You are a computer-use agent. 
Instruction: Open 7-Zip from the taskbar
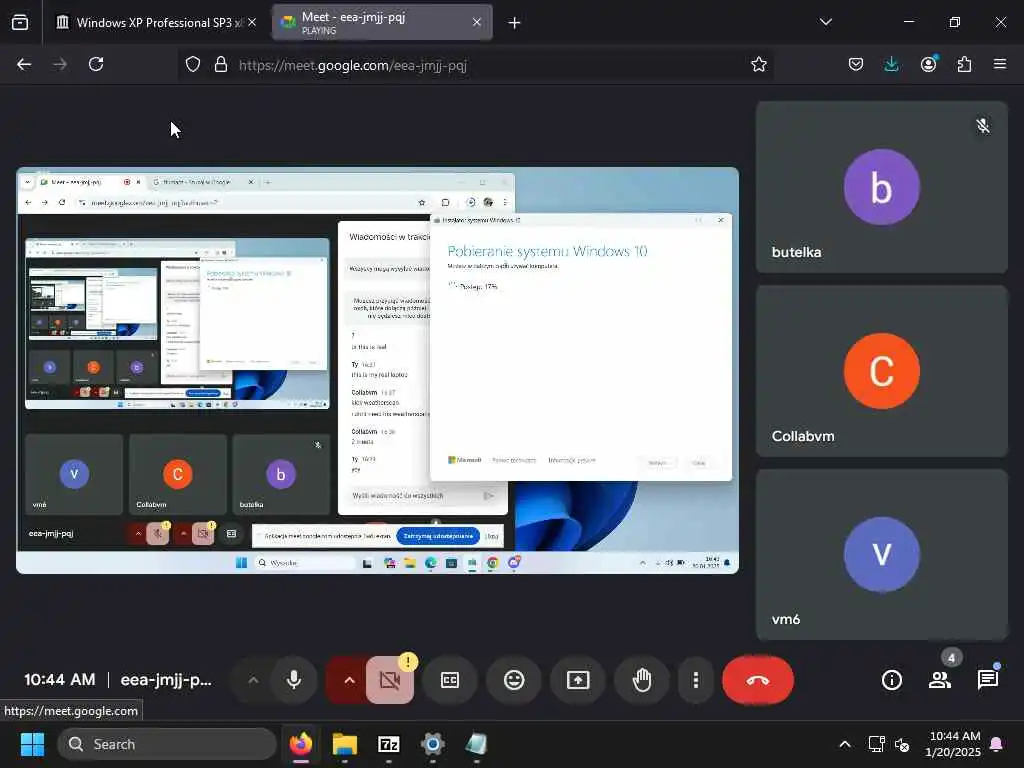389,744
